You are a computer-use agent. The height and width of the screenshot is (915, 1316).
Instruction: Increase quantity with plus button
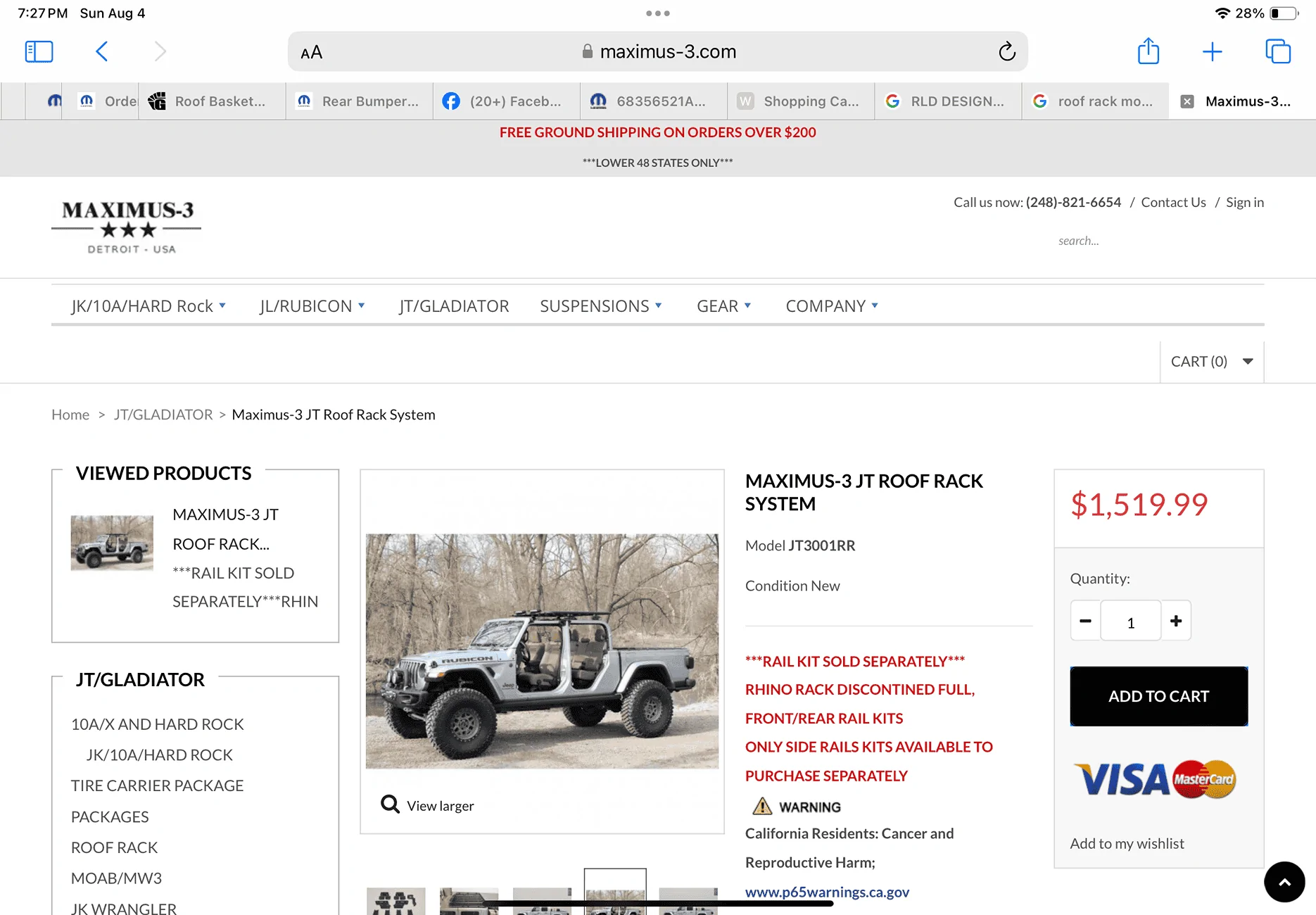click(x=1176, y=621)
